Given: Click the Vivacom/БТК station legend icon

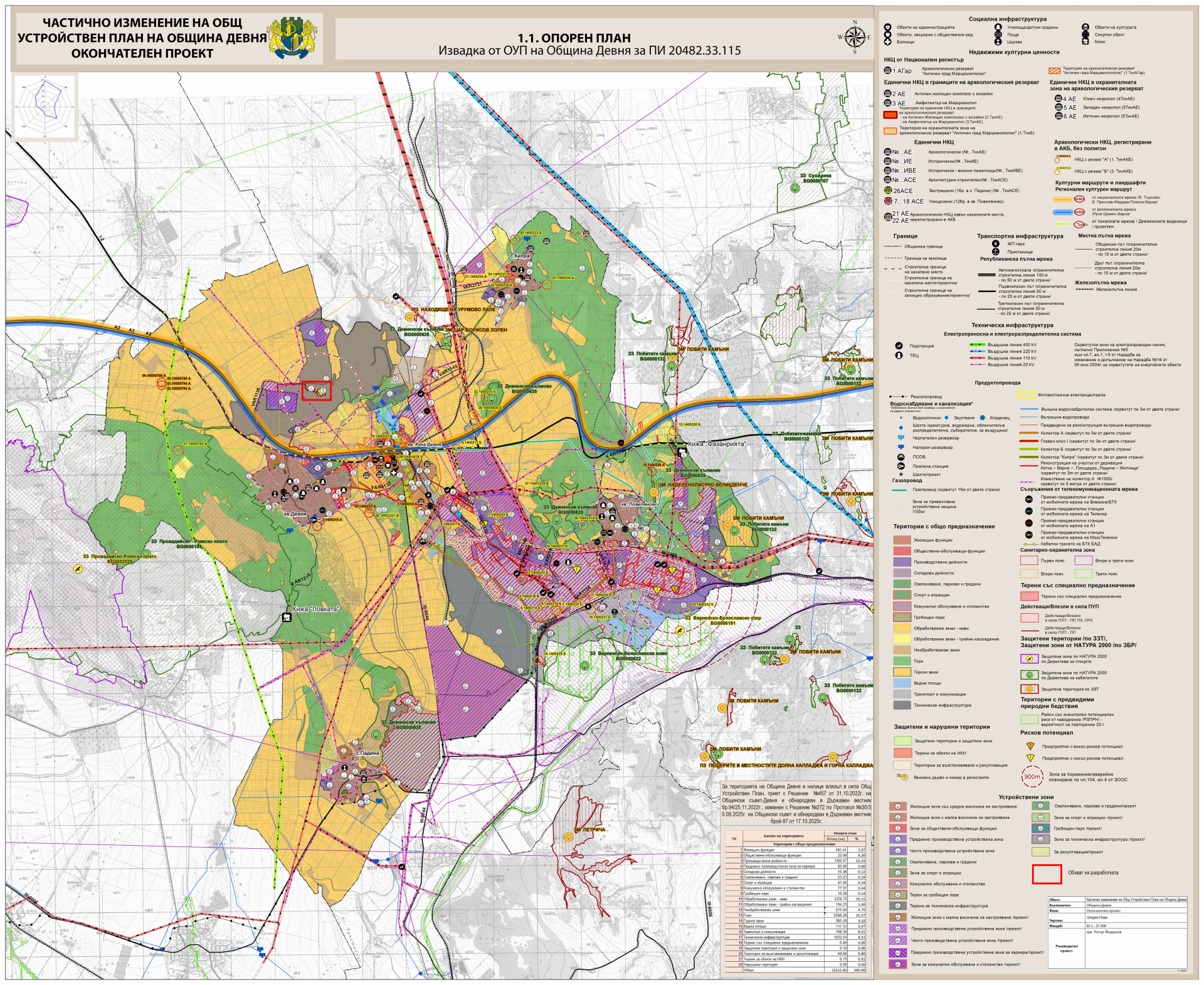Looking at the screenshot, I should 1028,499.
